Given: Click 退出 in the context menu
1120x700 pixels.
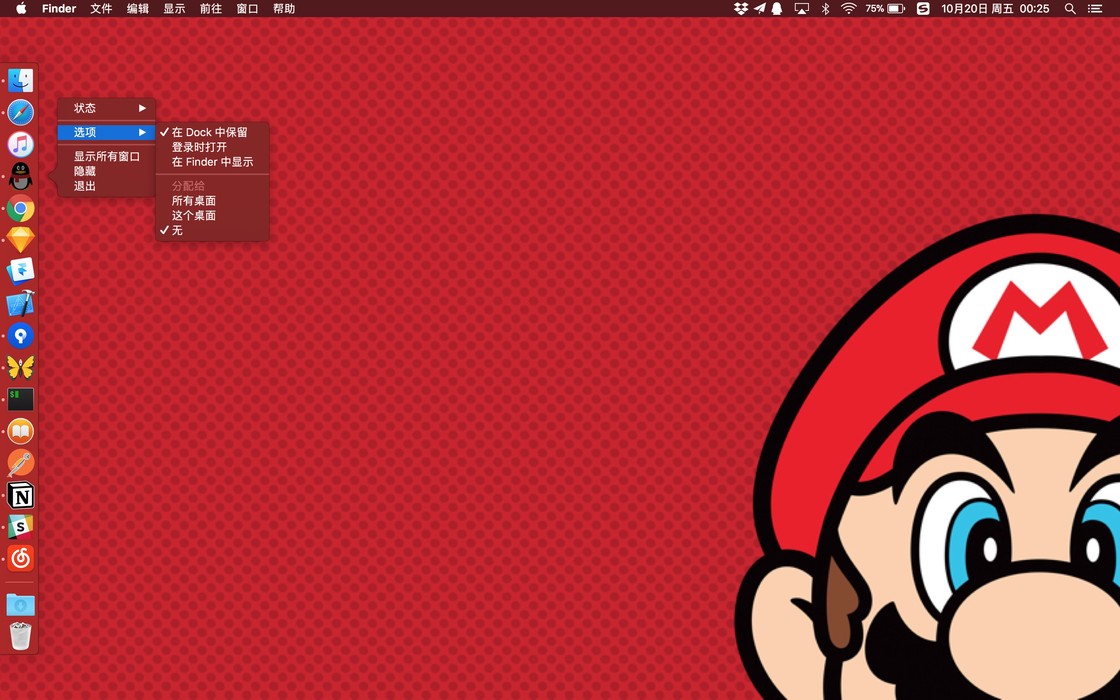Looking at the screenshot, I should (x=85, y=186).
